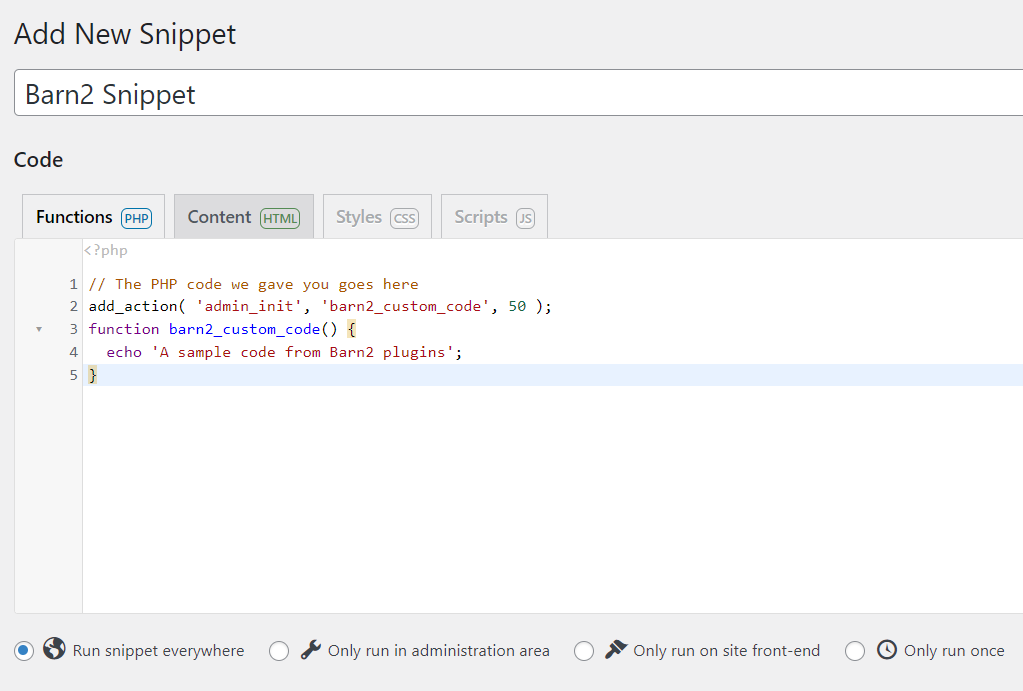The width and height of the screenshot is (1023, 691).
Task: Click the CSS badge on Styles tab
Action: coord(405,218)
